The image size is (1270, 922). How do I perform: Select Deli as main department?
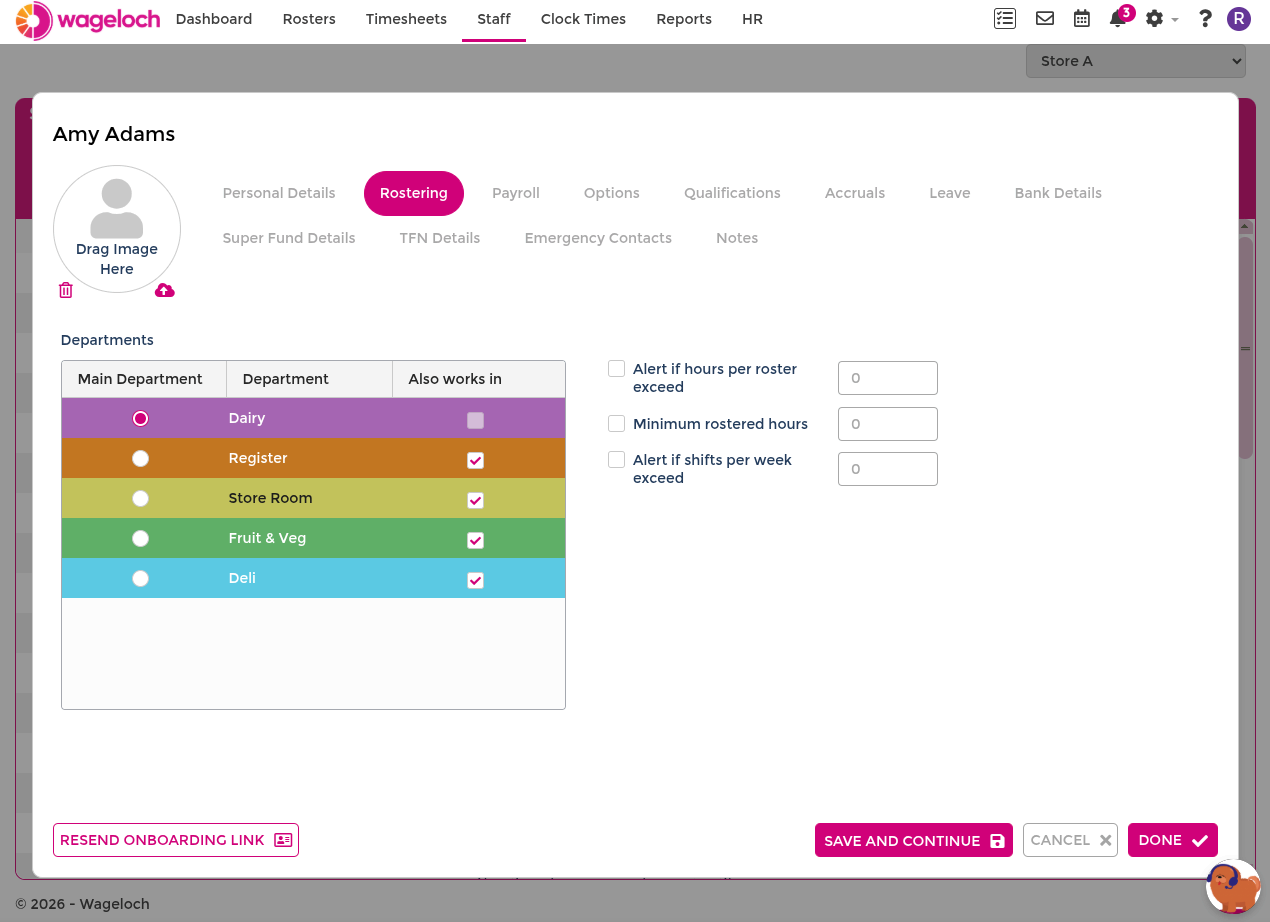tap(141, 578)
